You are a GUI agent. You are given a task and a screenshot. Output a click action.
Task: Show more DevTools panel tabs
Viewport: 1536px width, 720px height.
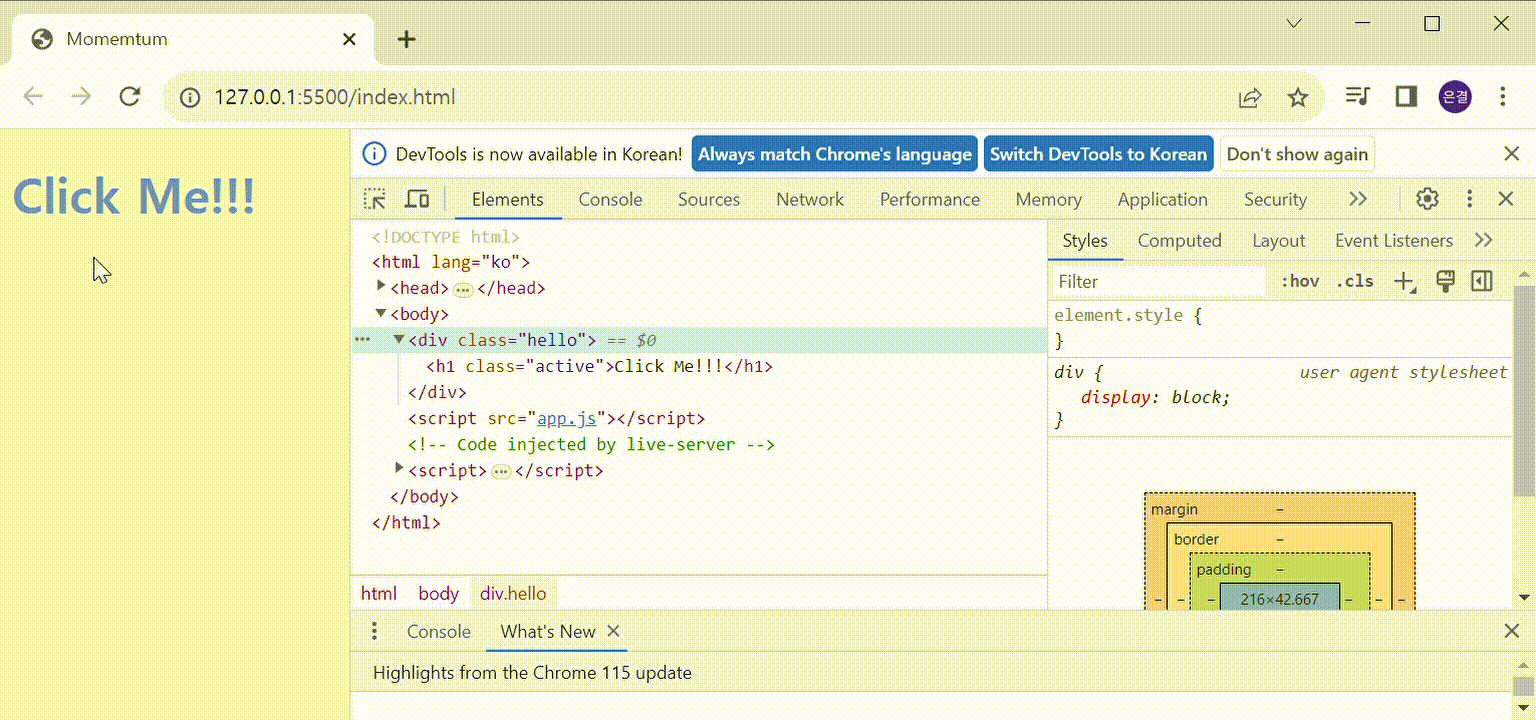pyautogui.click(x=1358, y=199)
